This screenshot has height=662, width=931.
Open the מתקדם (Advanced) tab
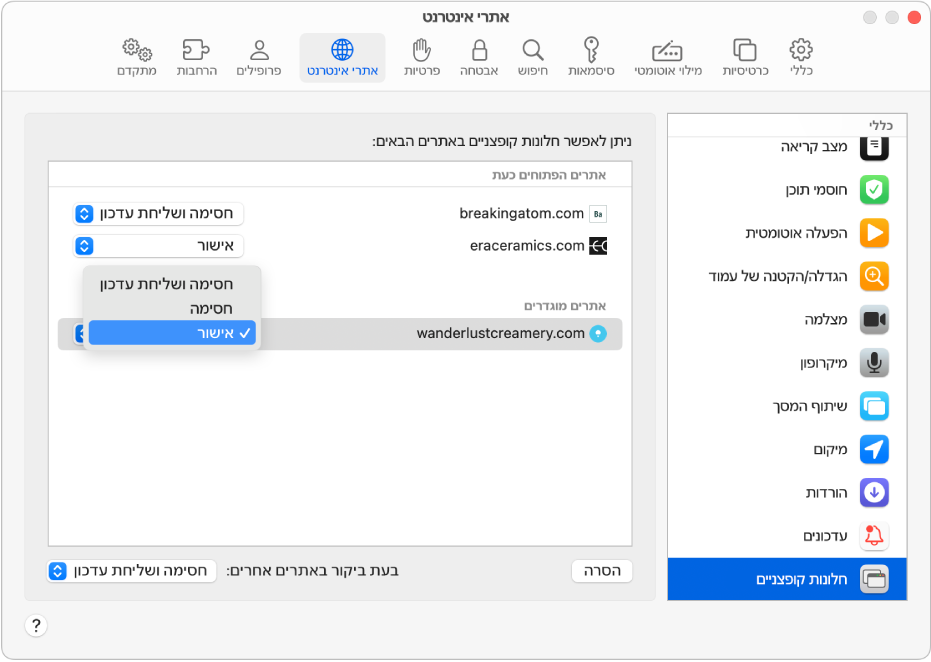point(137,58)
